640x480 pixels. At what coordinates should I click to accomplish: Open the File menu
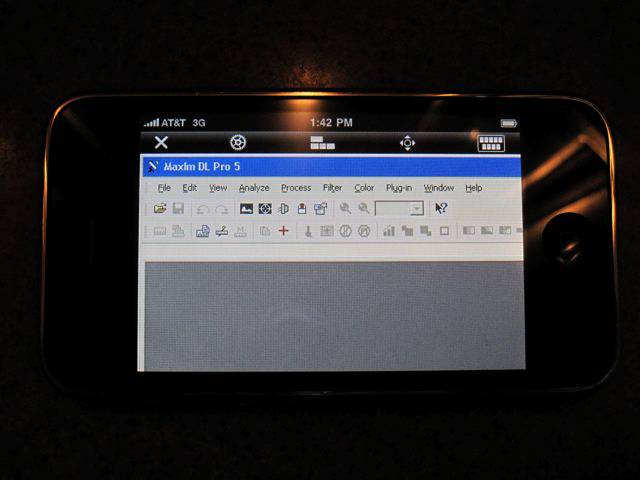pyautogui.click(x=164, y=188)
